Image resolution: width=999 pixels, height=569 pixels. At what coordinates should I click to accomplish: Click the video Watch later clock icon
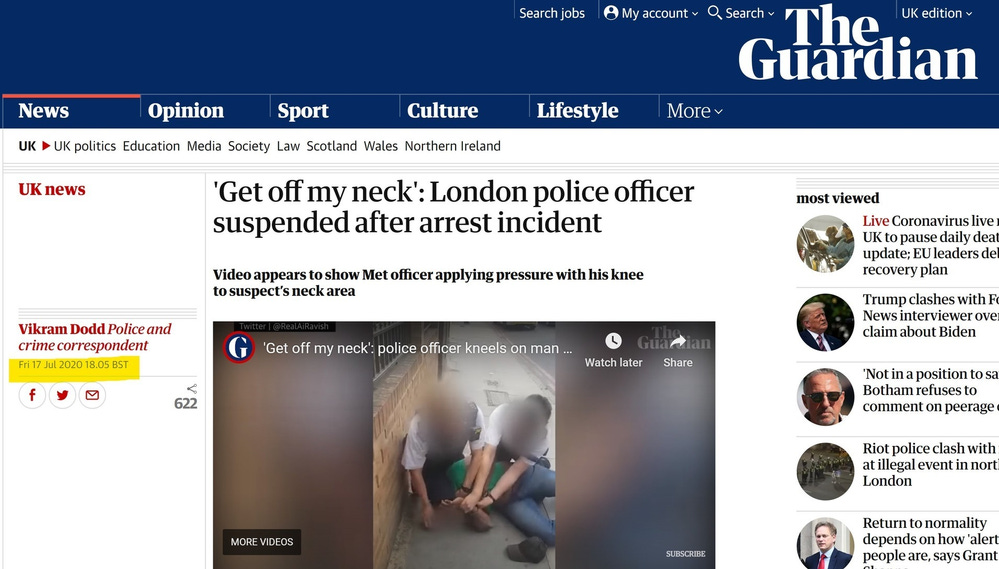(x=613, y=341)
